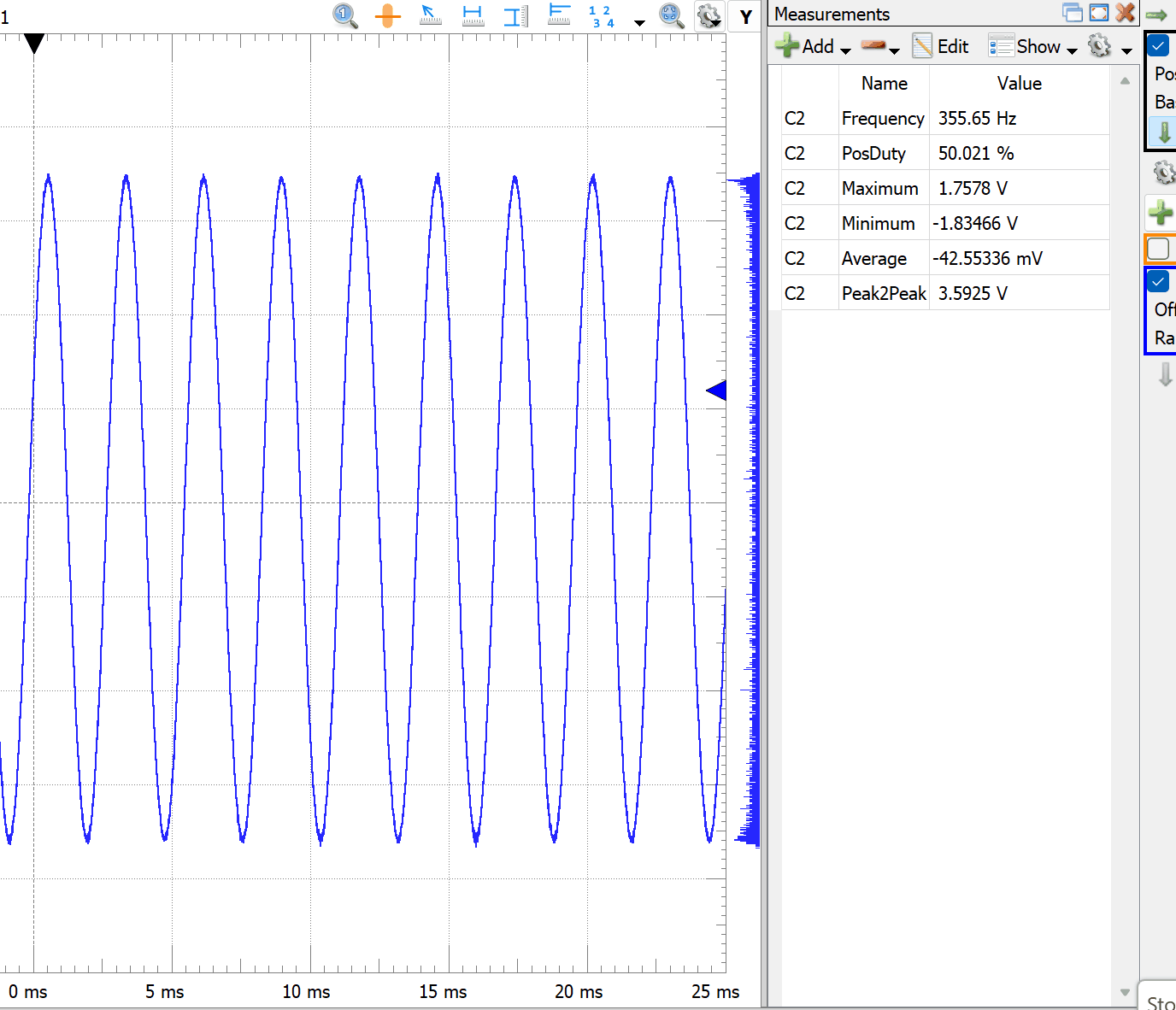This screenshot has height=1010, width=1176.
Task: Click the Name column header
Action: tap(884, 83)
